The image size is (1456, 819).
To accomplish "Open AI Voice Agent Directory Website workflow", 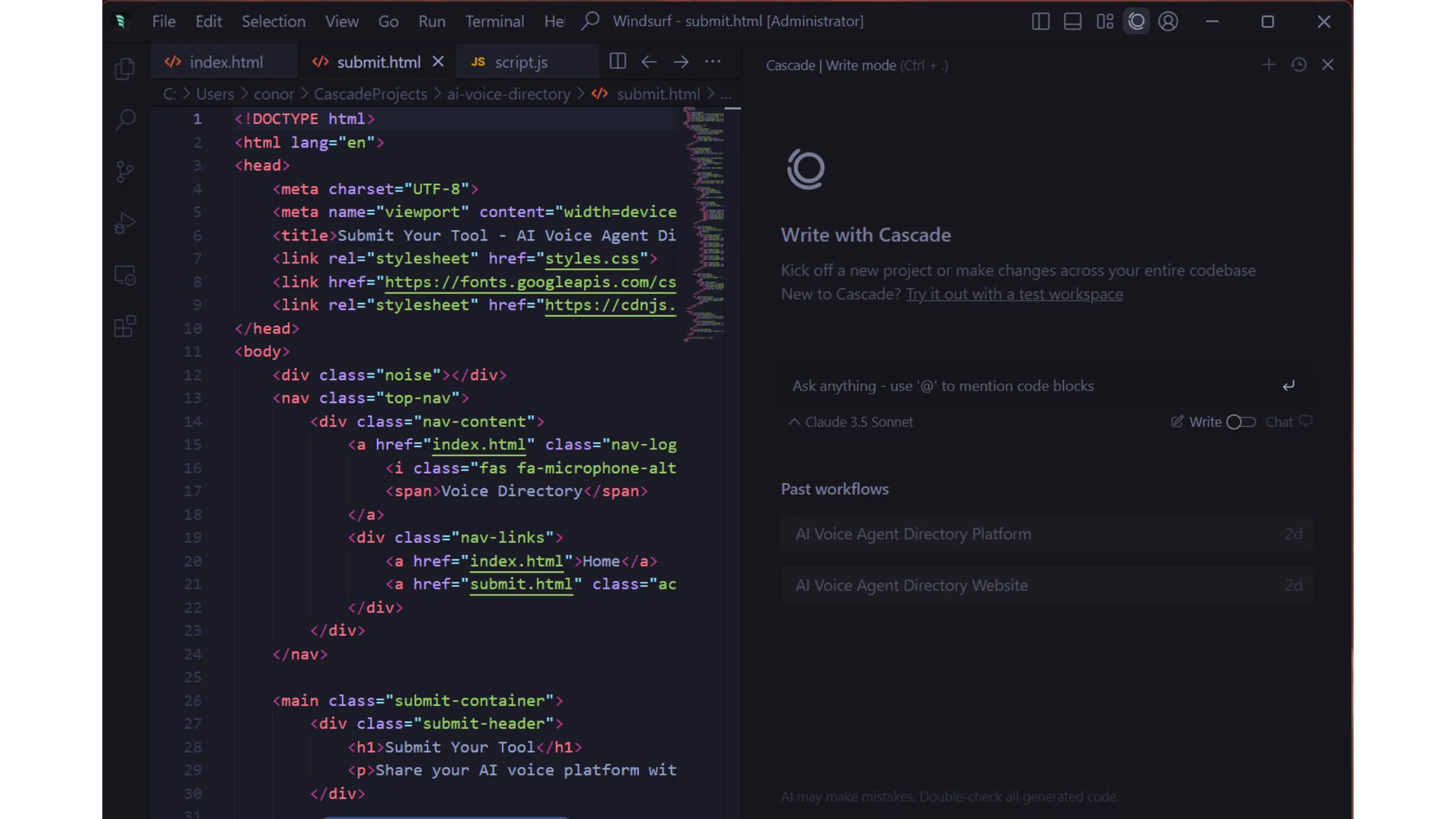I will 1046,585.
